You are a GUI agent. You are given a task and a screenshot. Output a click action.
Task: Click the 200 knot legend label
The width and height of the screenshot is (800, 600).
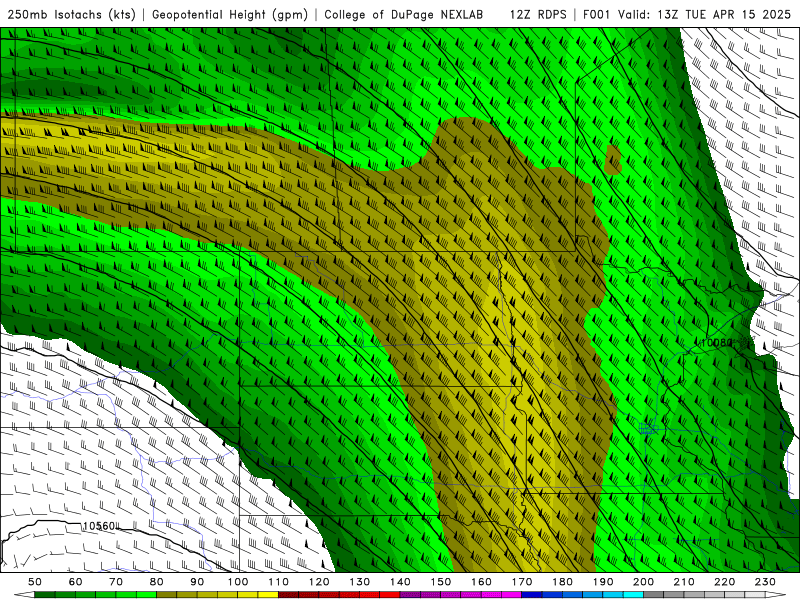643,582
